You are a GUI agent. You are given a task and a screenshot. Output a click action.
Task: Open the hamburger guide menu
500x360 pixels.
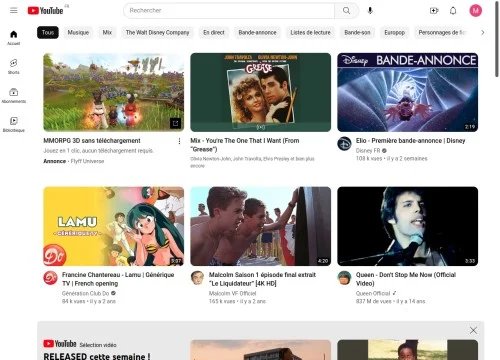click(x=14, y=11)
